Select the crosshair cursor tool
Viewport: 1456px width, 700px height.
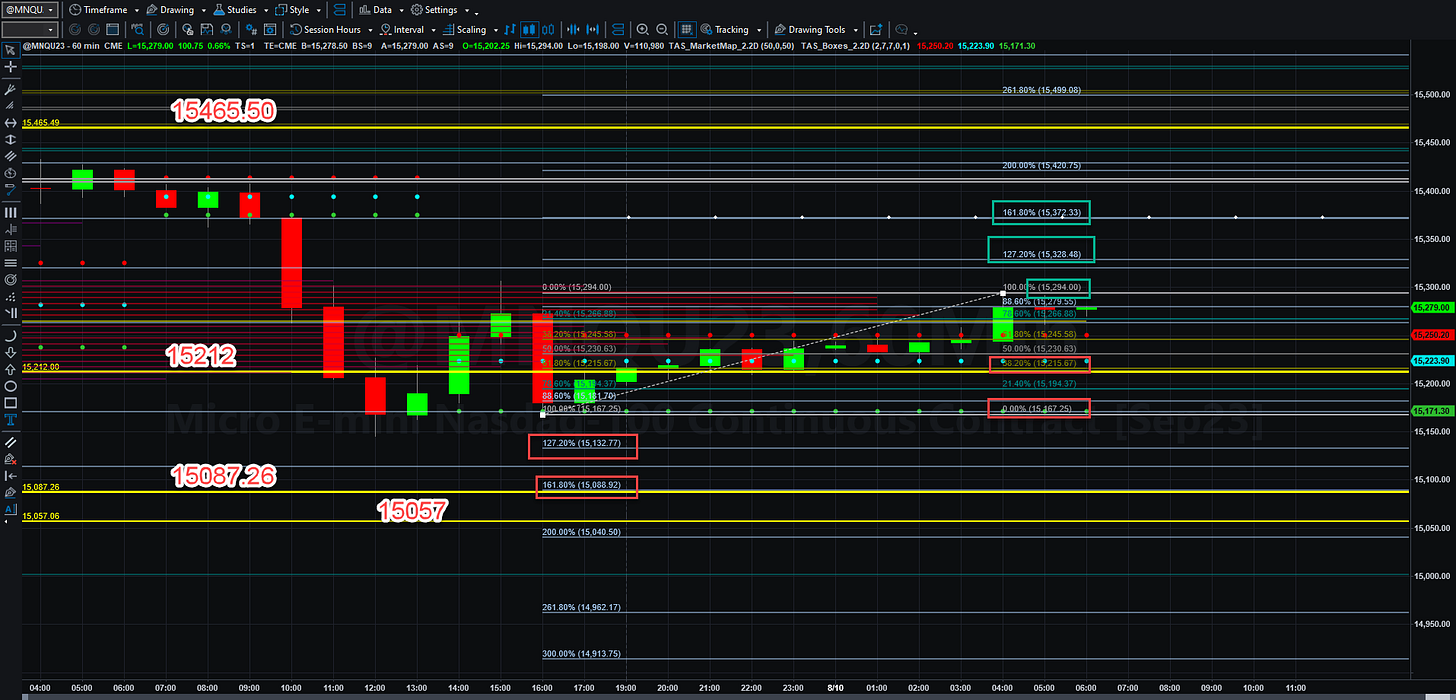click(x=11, y=67)
